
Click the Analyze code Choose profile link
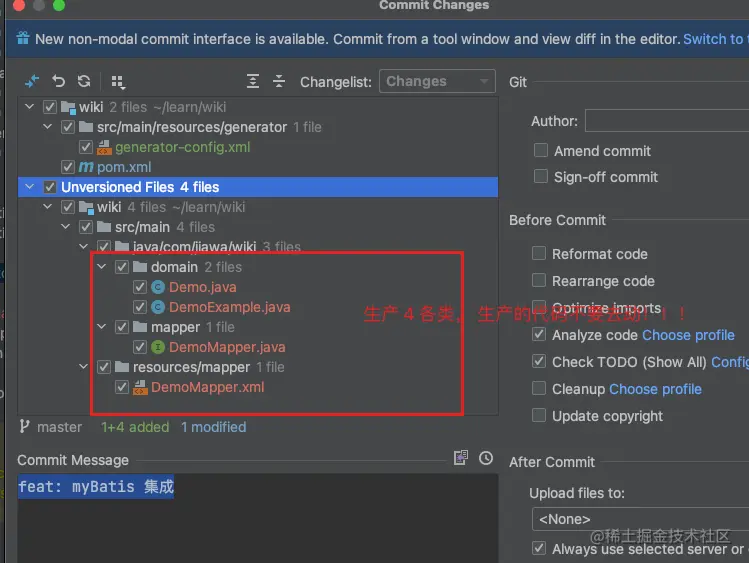coord(688,335)
